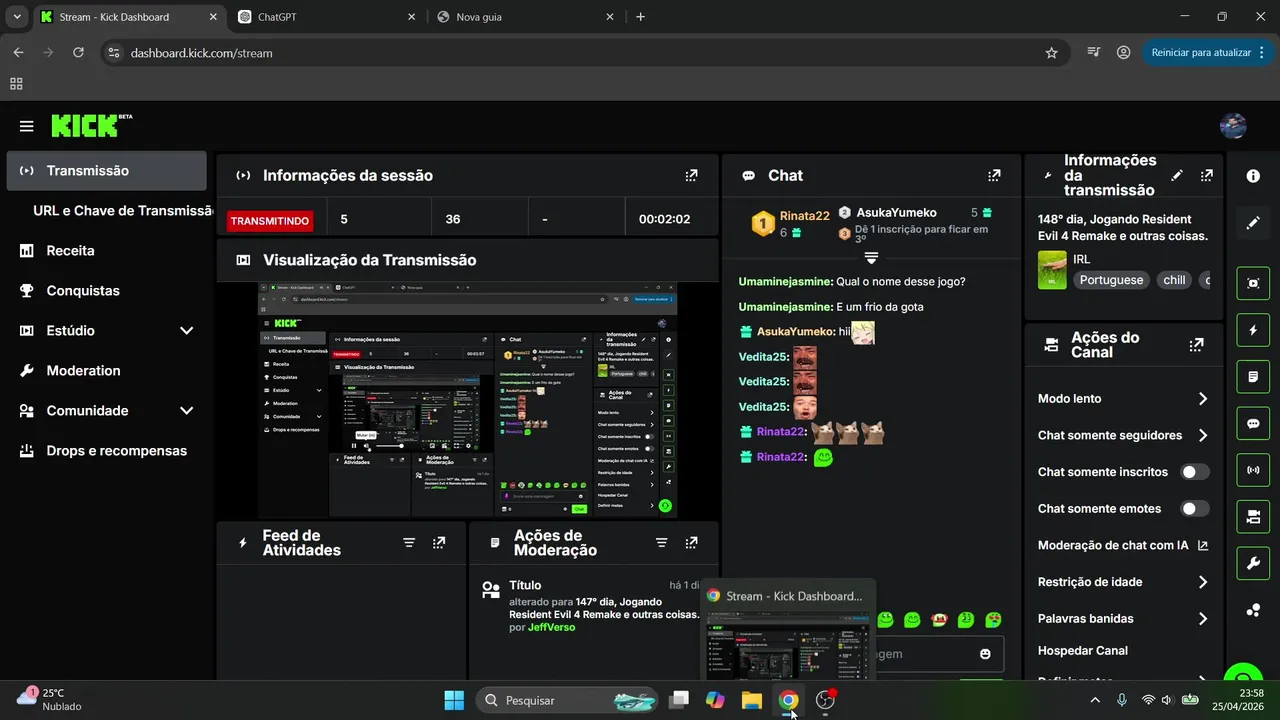Screen dimensions: 1280x720
Task: Click AsukaYumeko's name in the chat message
Action: [795, 331]
